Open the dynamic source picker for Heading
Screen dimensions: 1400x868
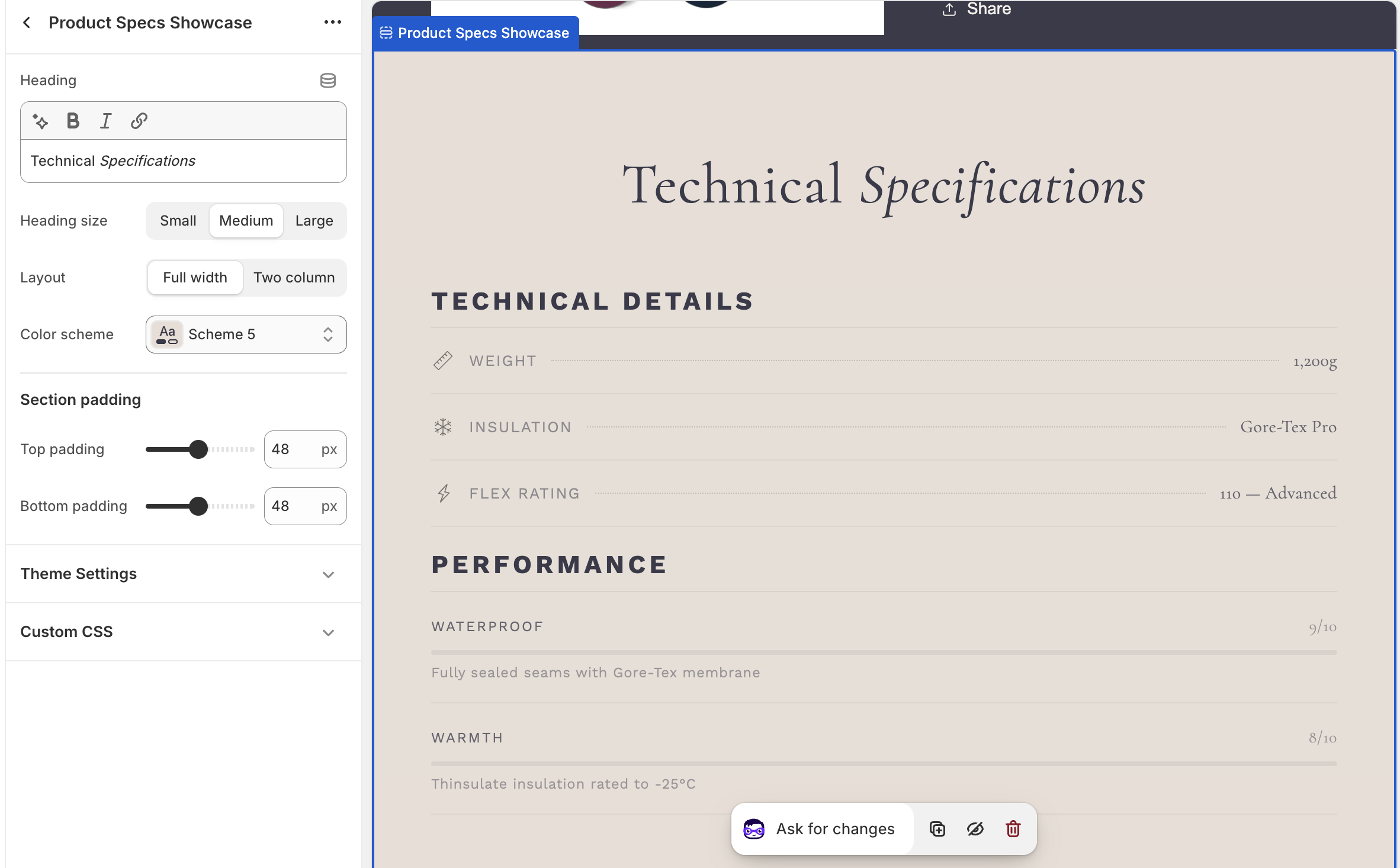(328, 81)
